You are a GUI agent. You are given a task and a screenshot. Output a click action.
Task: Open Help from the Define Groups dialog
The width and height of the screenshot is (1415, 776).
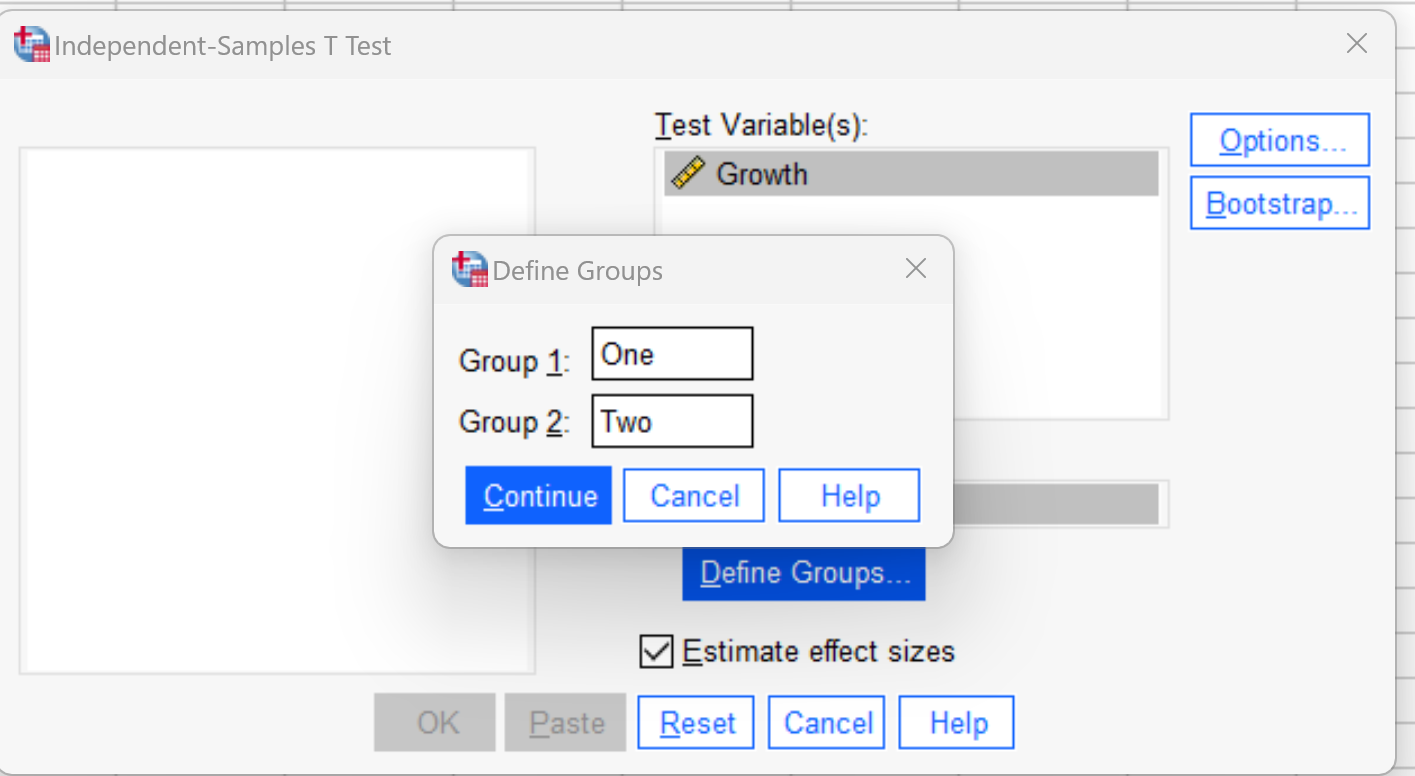[x=848, y=495]
